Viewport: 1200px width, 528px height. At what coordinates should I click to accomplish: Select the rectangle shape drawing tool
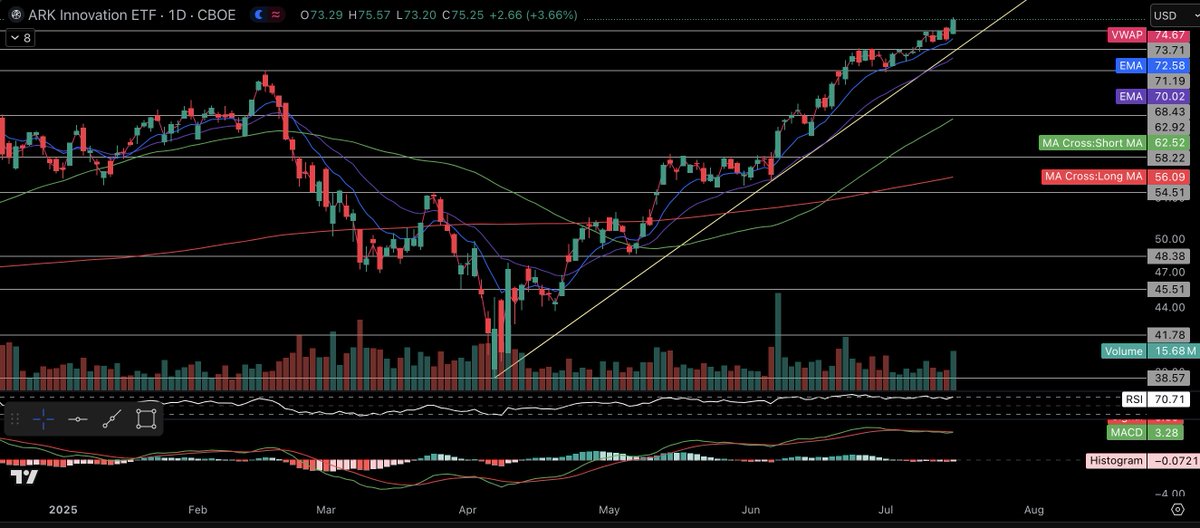pos(146,418)
